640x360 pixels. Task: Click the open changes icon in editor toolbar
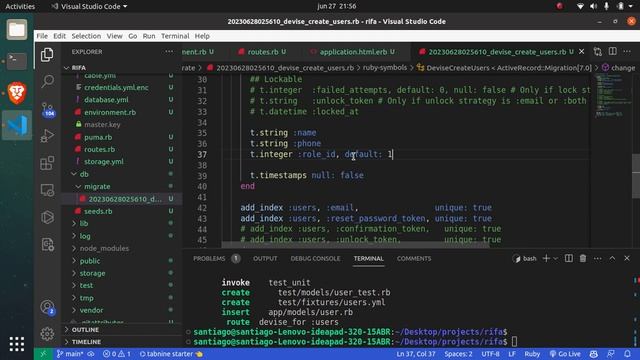click(x=598, y=51)
